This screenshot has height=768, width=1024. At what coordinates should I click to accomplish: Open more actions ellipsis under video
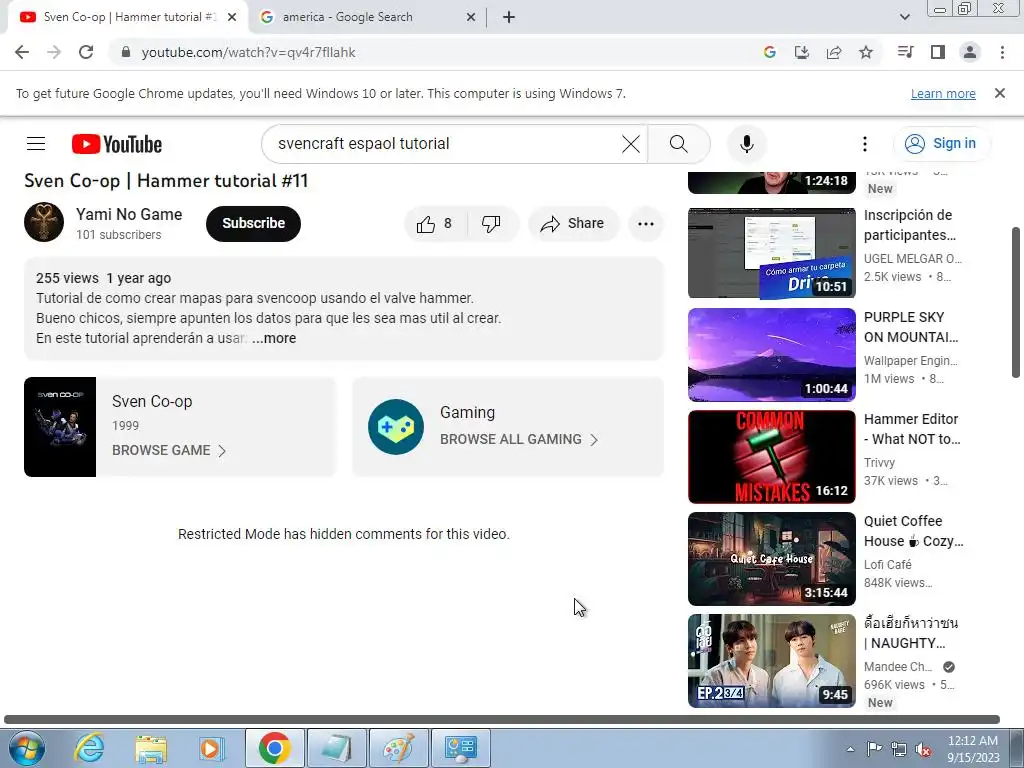(646, 224)
